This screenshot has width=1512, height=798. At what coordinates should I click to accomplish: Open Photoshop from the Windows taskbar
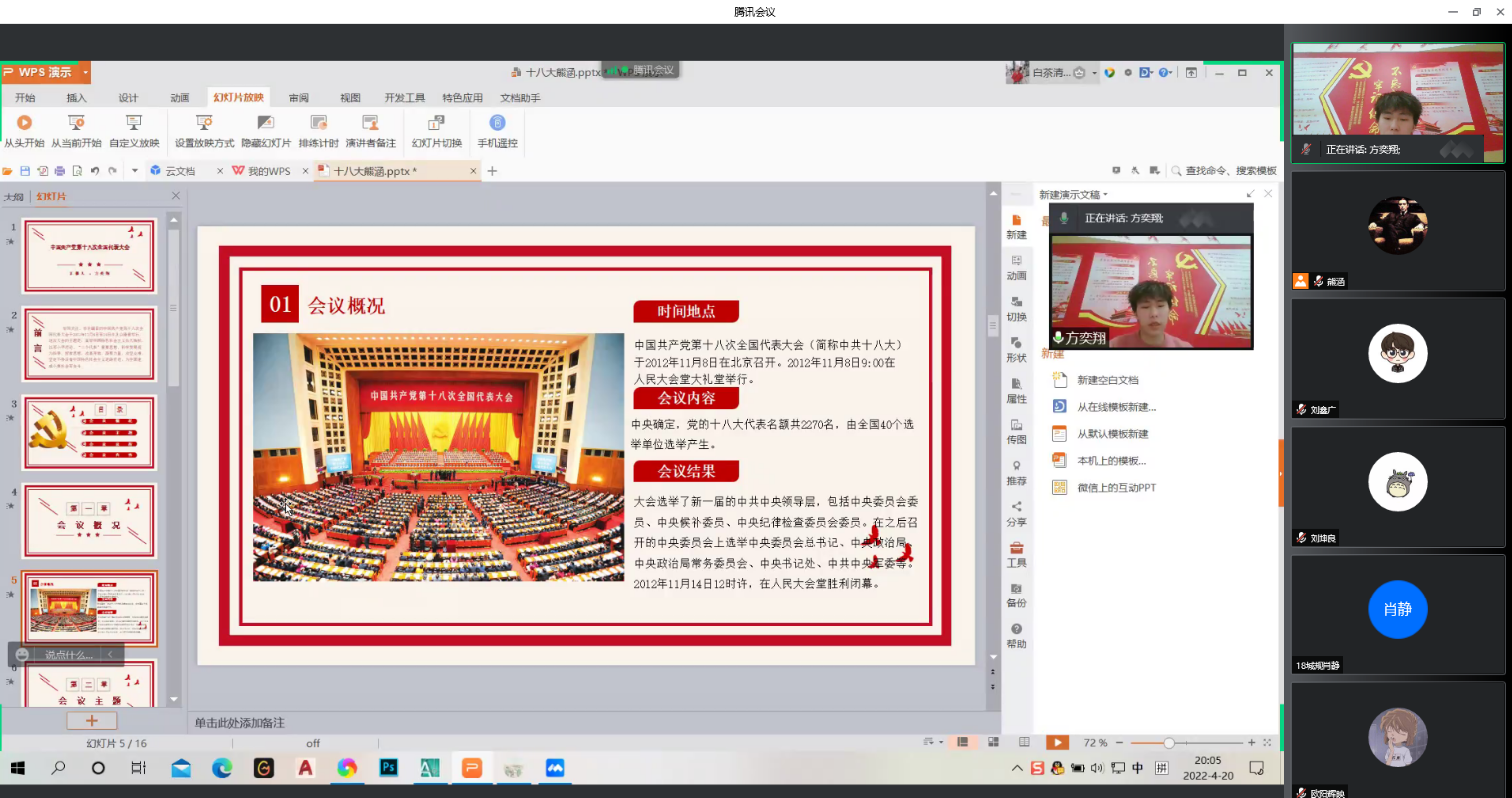click(x=388, y=768)
